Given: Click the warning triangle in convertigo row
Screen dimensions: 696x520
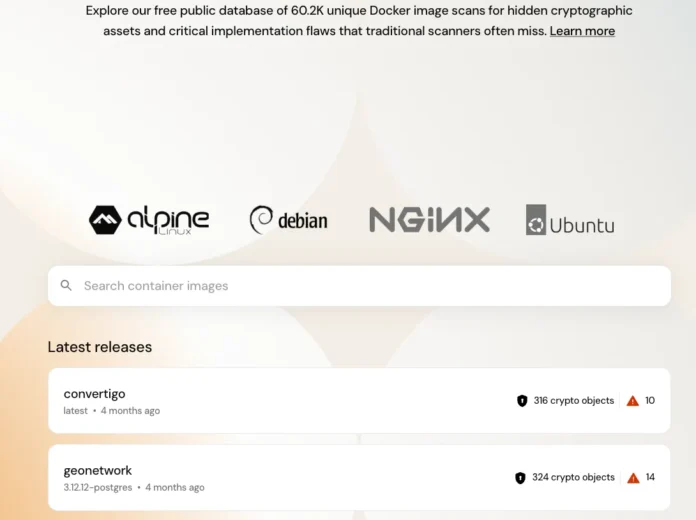Looking at the screenshot, I should point(633,401).
